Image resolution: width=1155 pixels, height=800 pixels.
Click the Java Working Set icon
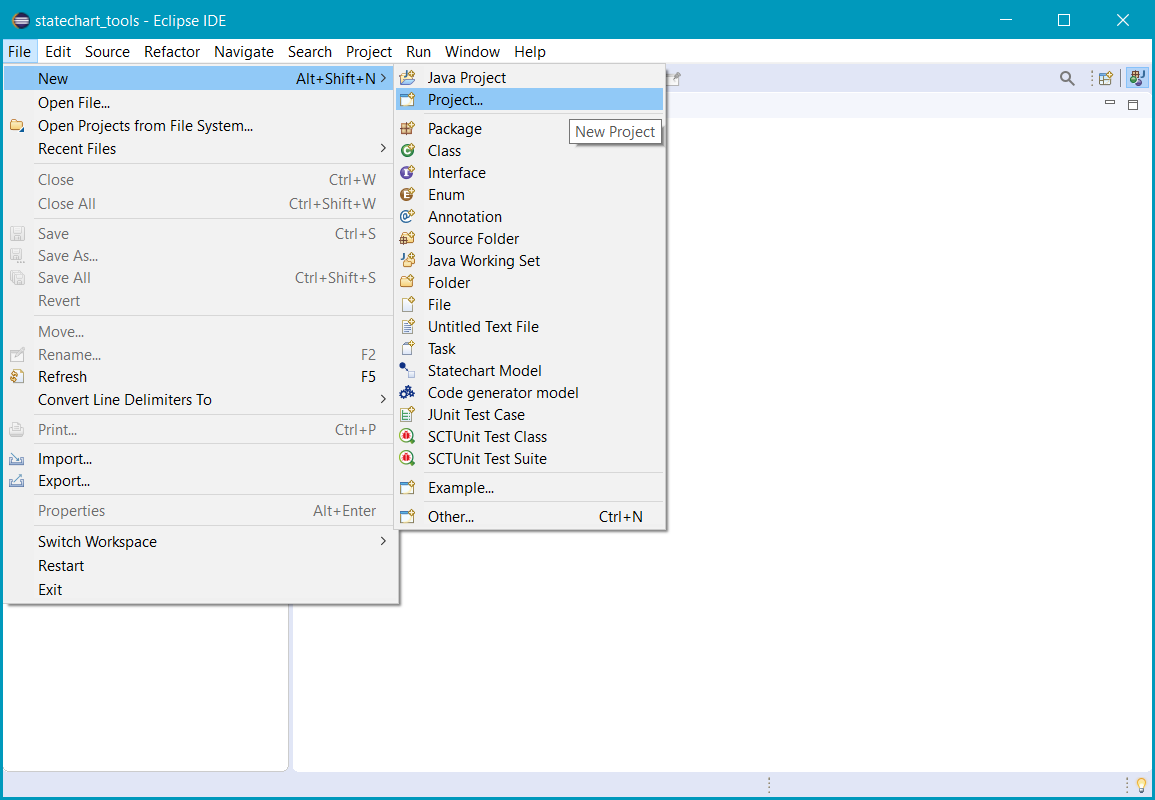tap(407, 260)
